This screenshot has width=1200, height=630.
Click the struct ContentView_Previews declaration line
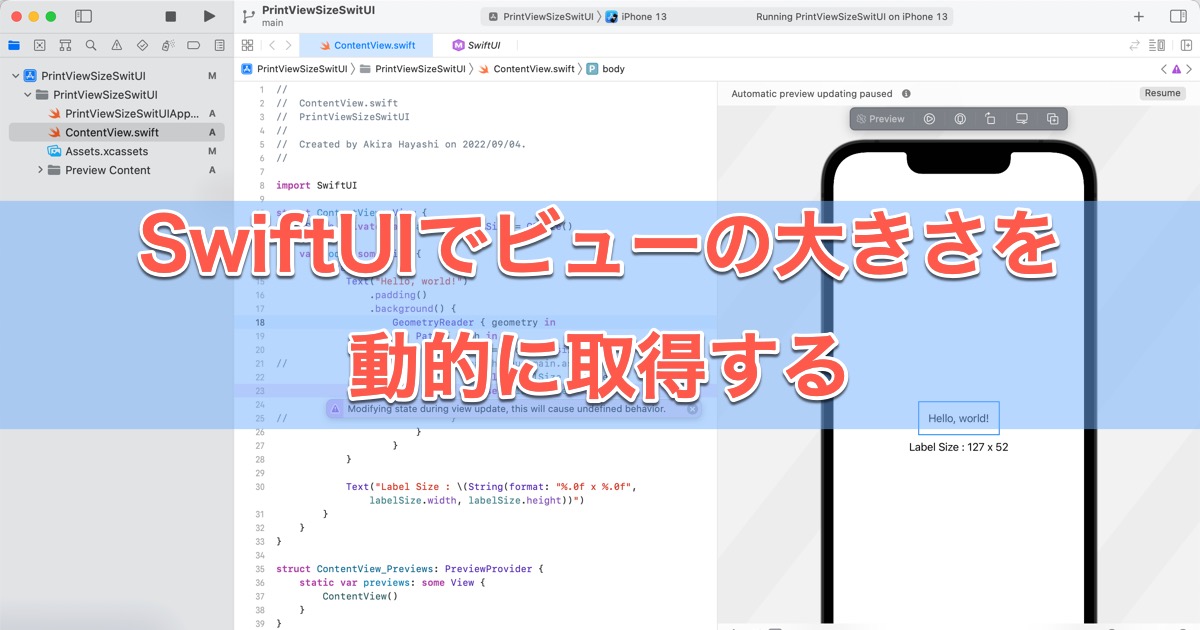click(x=410, y=569)
